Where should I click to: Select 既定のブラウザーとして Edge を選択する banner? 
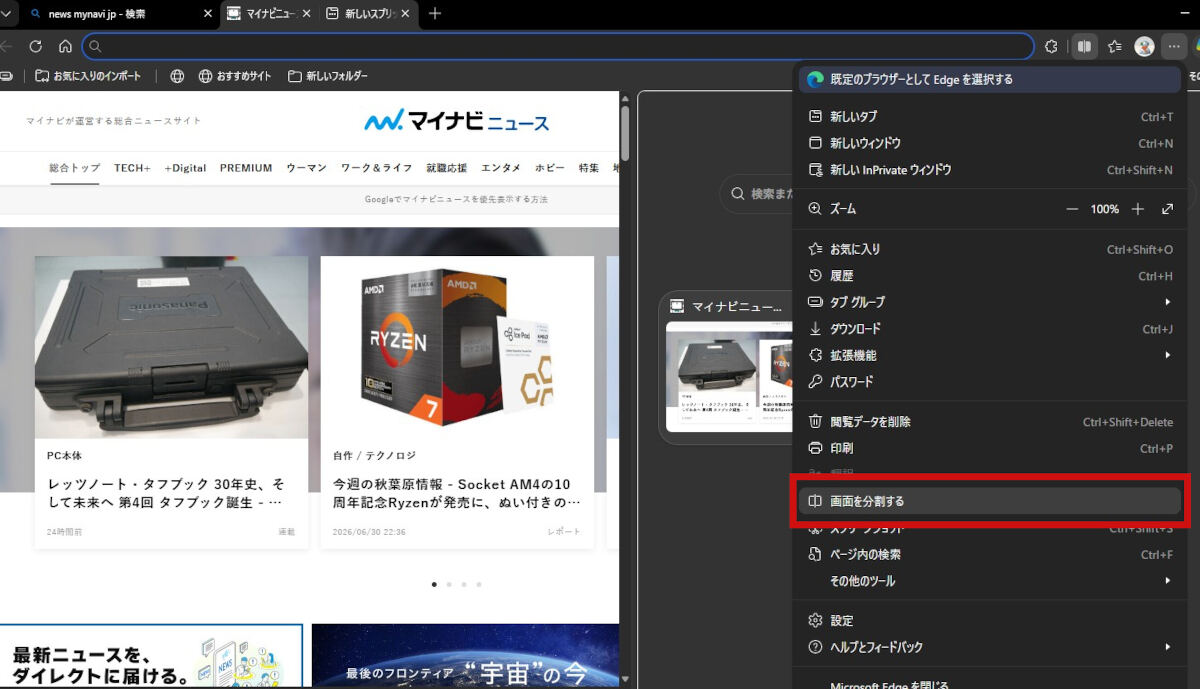pyautogui.click(x=991, y=79)
